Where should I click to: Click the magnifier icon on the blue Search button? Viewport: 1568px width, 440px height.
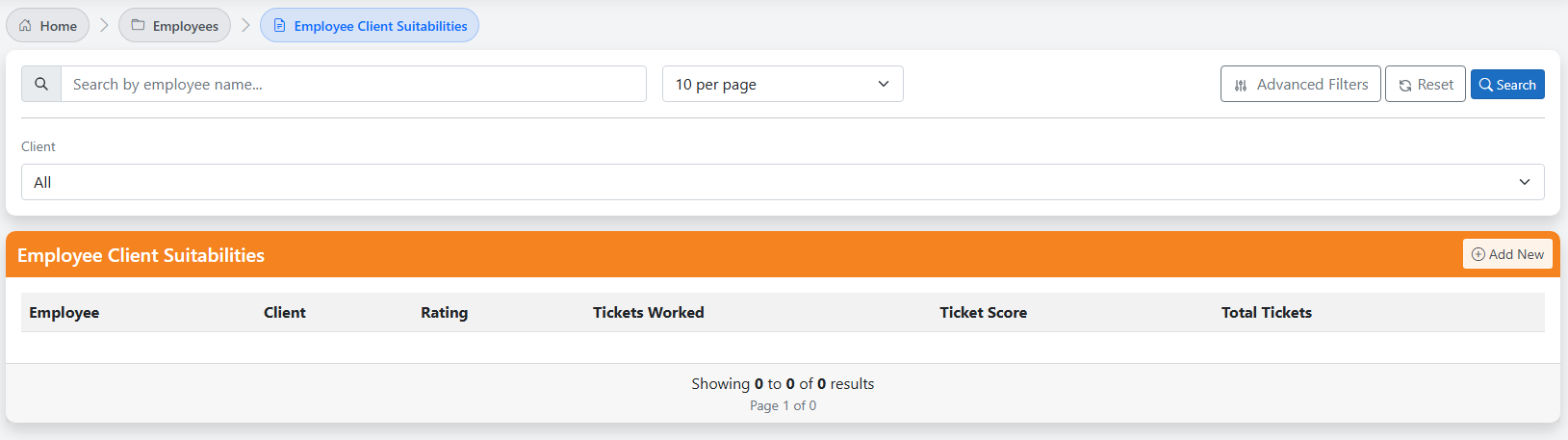1486,85
